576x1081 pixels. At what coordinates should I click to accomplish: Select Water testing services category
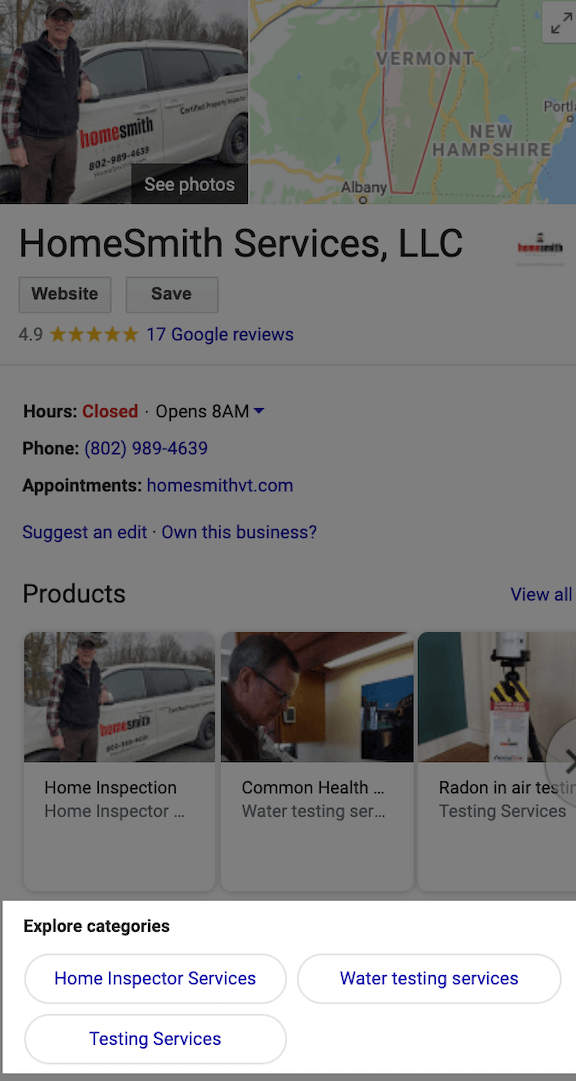click(x=429, y=978)
